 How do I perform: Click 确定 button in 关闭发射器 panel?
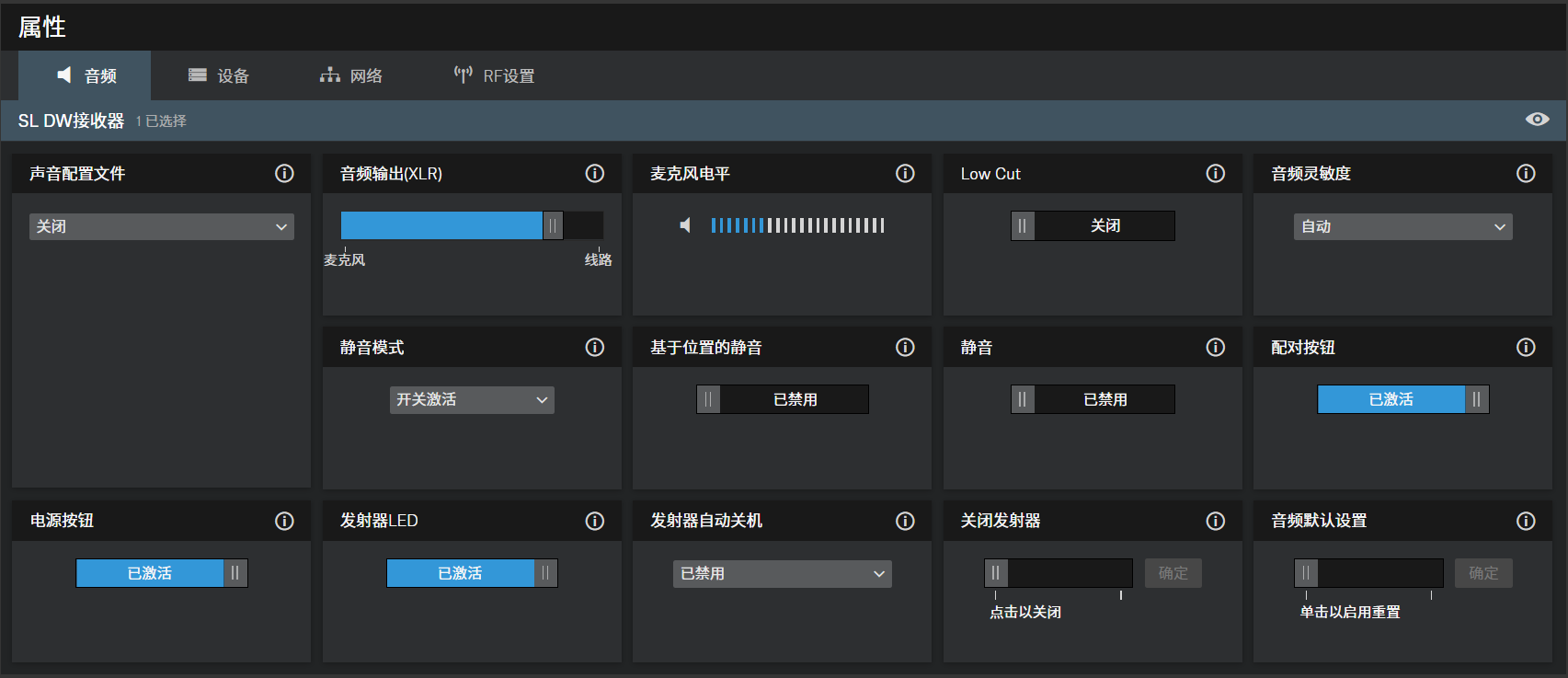coord(1173,573)
